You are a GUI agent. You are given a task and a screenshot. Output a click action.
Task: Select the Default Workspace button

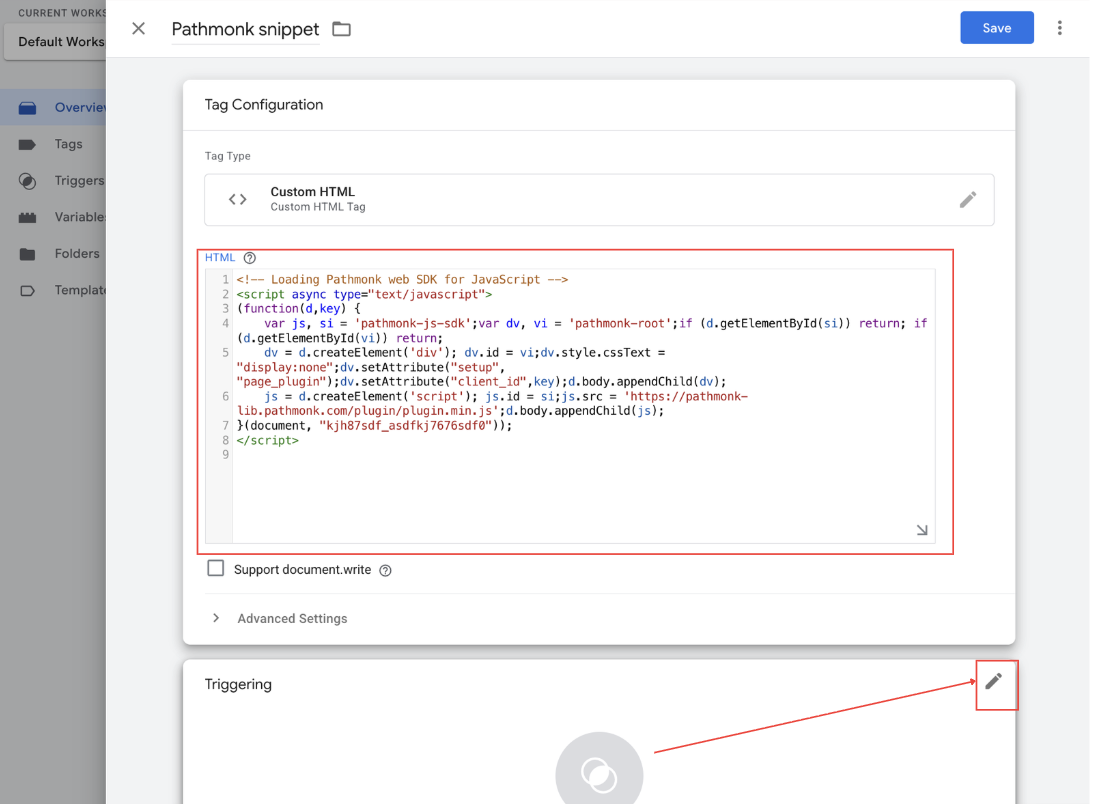click(55, 42)
